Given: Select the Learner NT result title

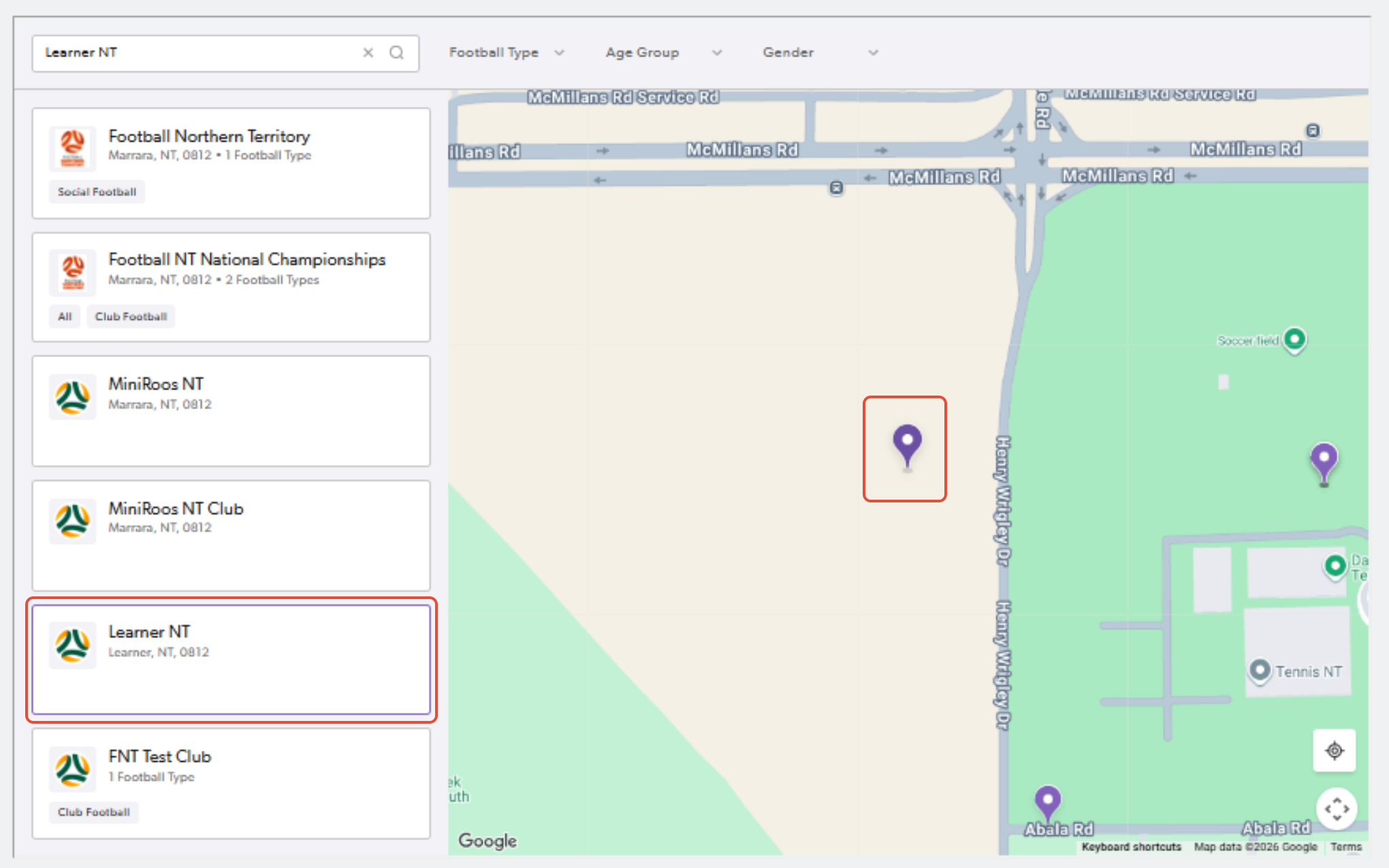Looking at the screenshot, I should click(149, 632).
